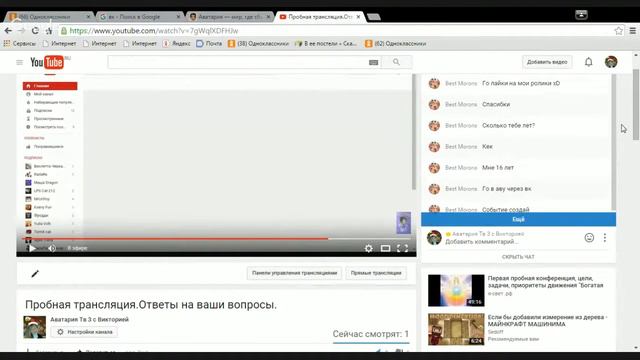Image resolution: width=640 pixels, height=360 pixels.
Task: Mute the video with the speaker icon
Action: click(x=52, y=248)
